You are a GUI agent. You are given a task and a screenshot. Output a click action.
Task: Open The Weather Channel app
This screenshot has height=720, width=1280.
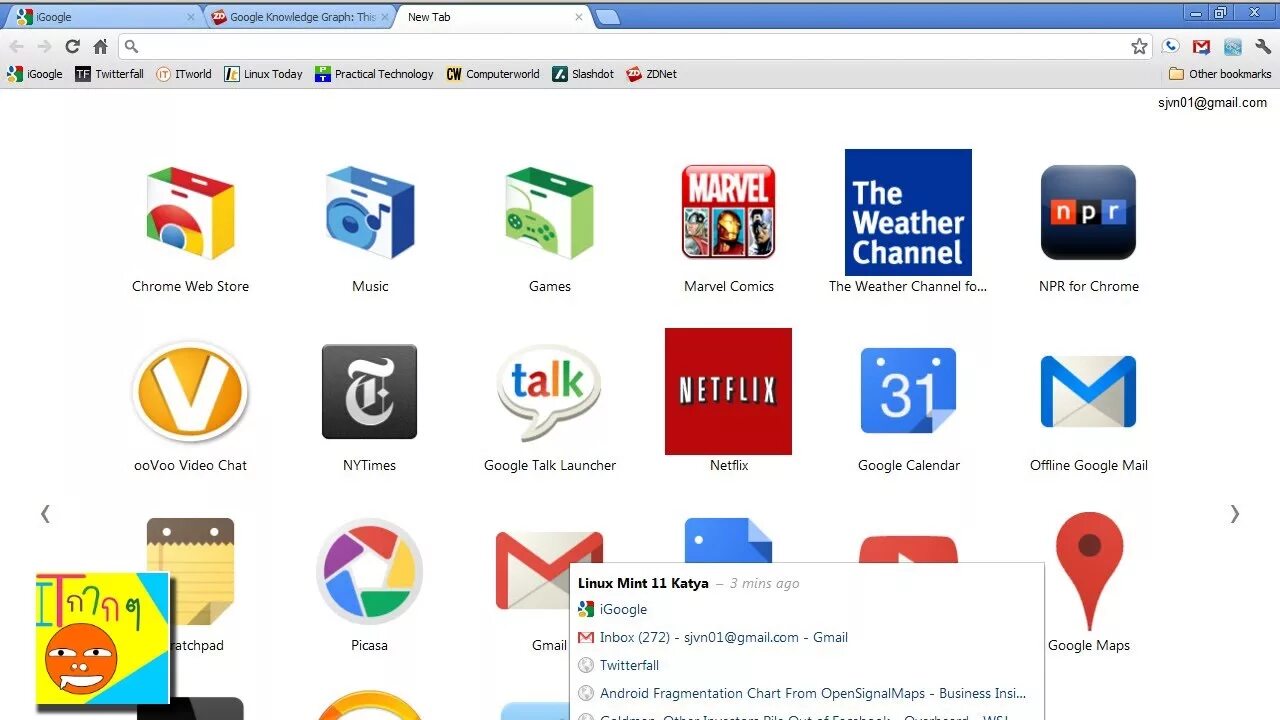[908, 212]
